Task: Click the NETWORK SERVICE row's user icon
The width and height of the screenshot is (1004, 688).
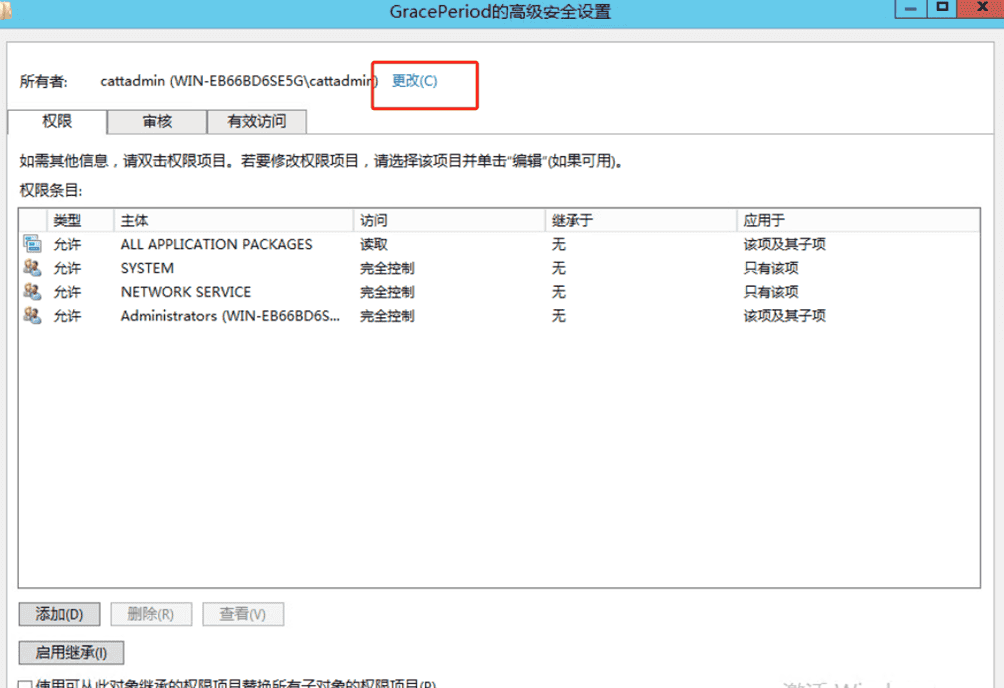Action: pyautogui.click(x=32, y=292)
